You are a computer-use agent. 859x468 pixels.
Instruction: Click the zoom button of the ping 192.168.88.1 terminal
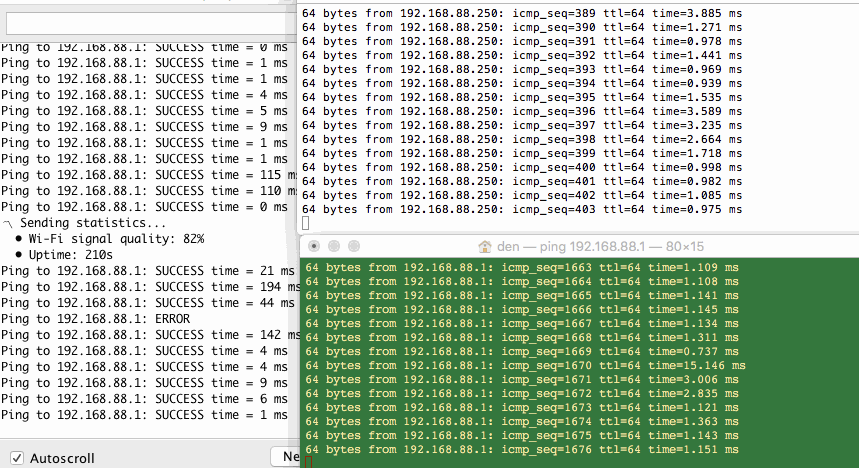354,246
